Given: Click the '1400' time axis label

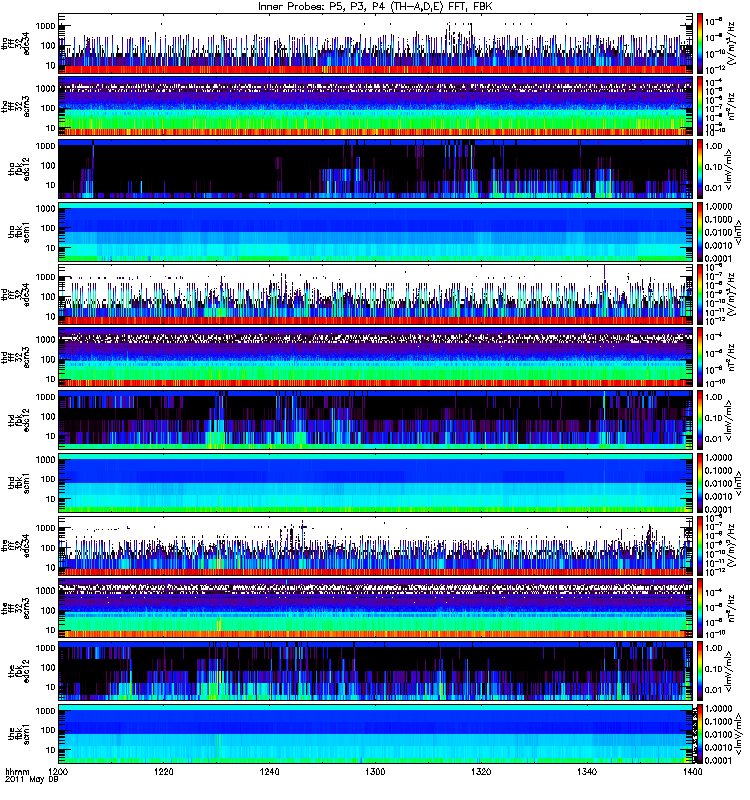Looking at the screenshot, I should 692,772.
